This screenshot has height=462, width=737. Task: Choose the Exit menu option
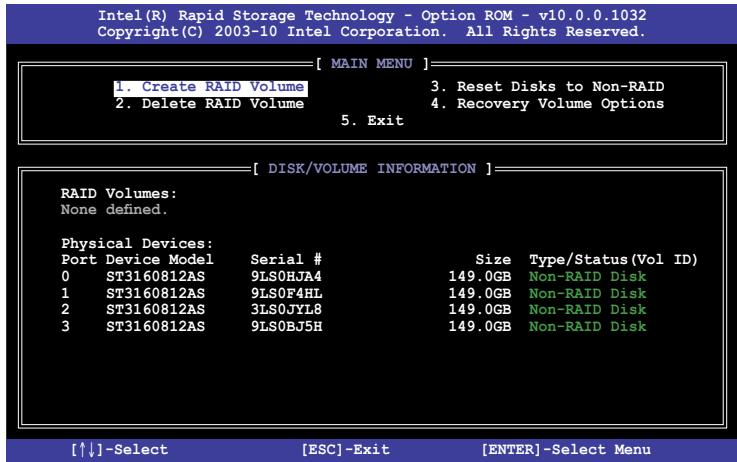[372, 121]
